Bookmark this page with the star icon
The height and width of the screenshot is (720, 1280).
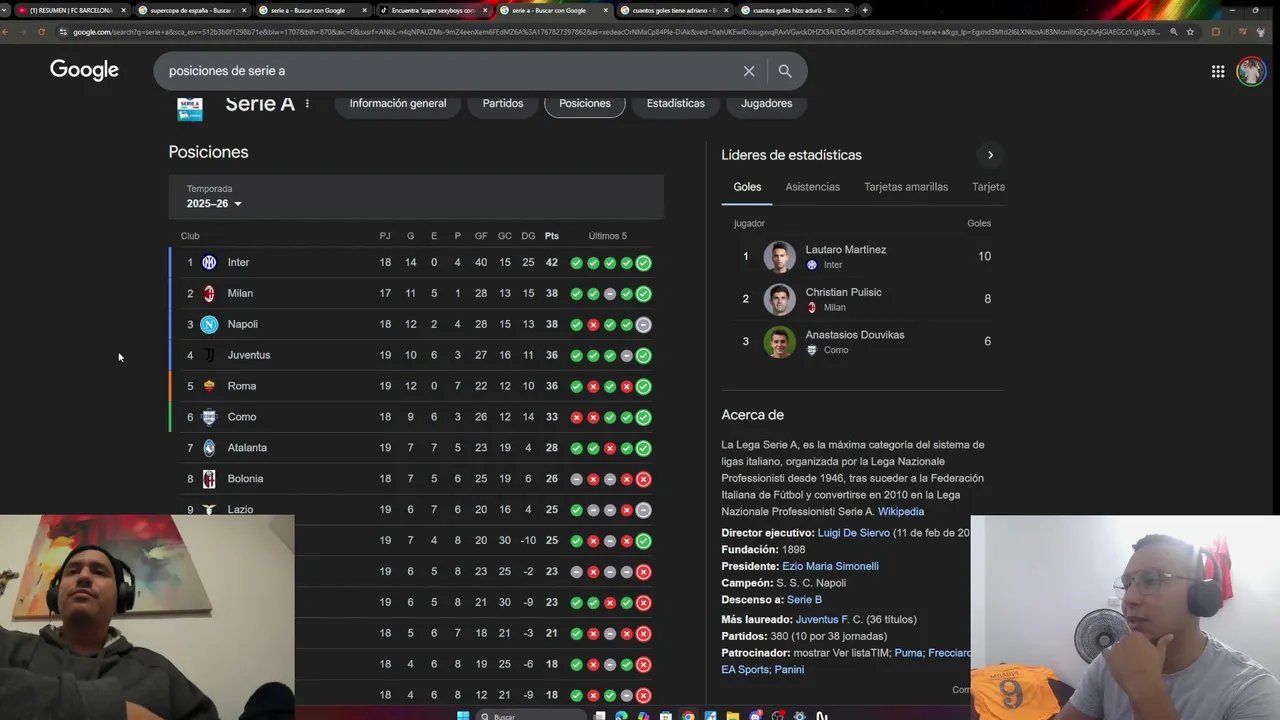(1190, 32)
